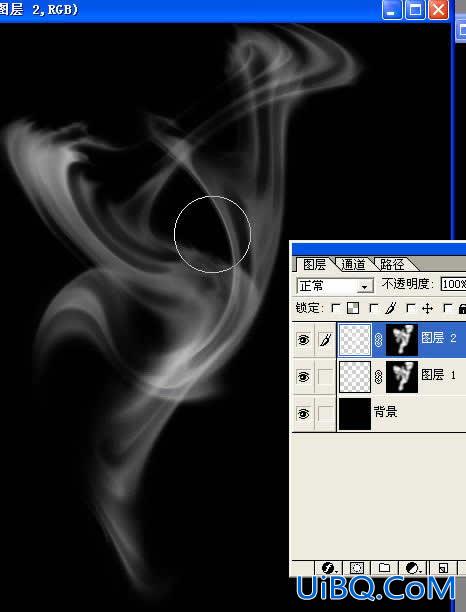The width and height of the screenshot is (466, 612).
Task: Select the 背景 layer black thumbnail
Action: (355, 414)
